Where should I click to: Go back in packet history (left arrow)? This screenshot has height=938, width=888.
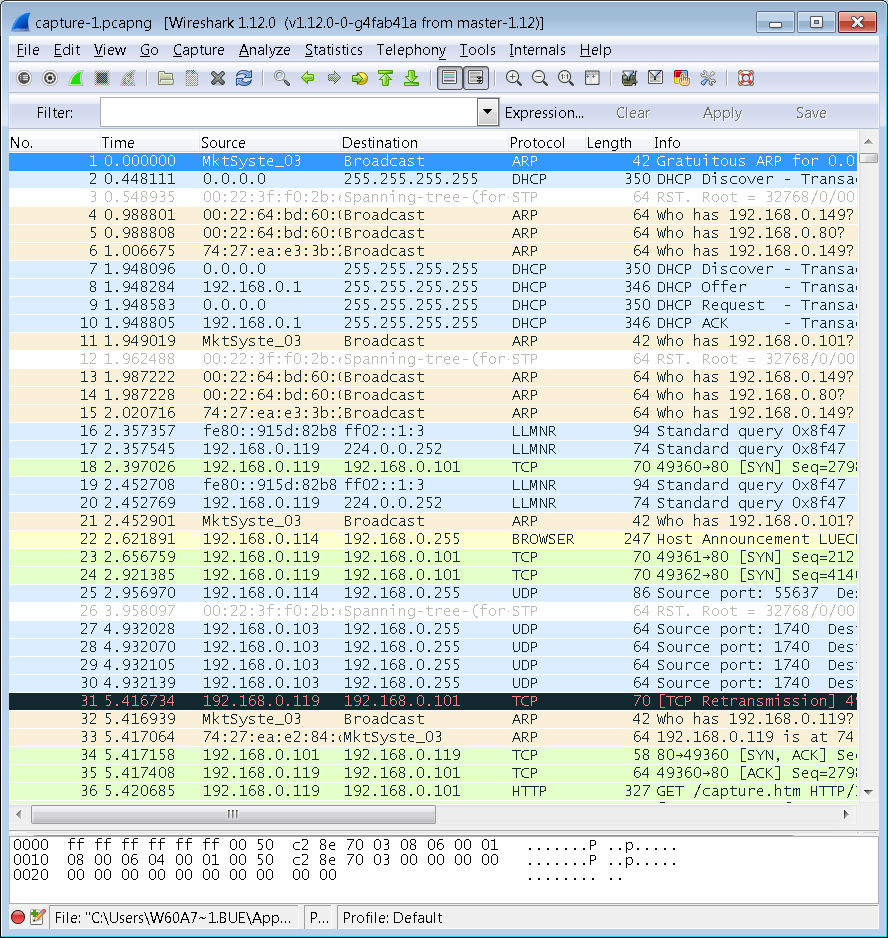[308, 78]
